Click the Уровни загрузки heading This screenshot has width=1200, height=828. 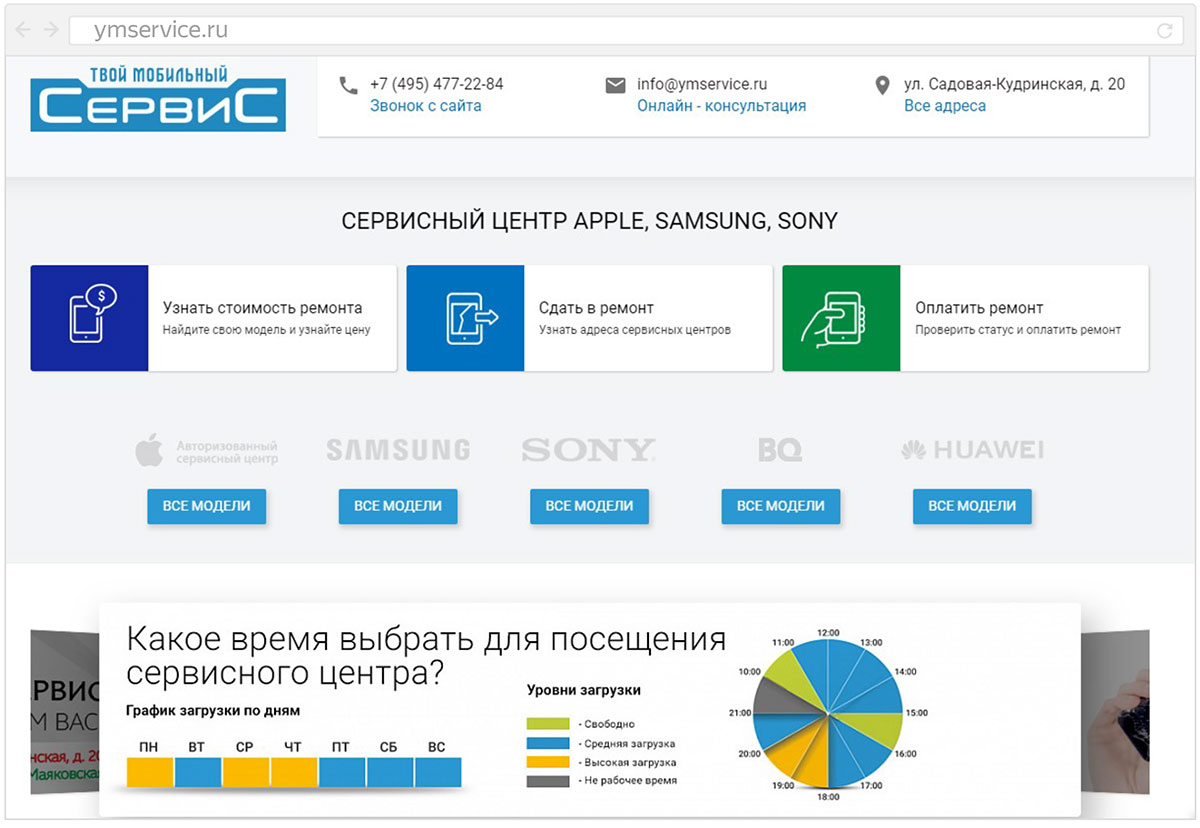(584, 690)
